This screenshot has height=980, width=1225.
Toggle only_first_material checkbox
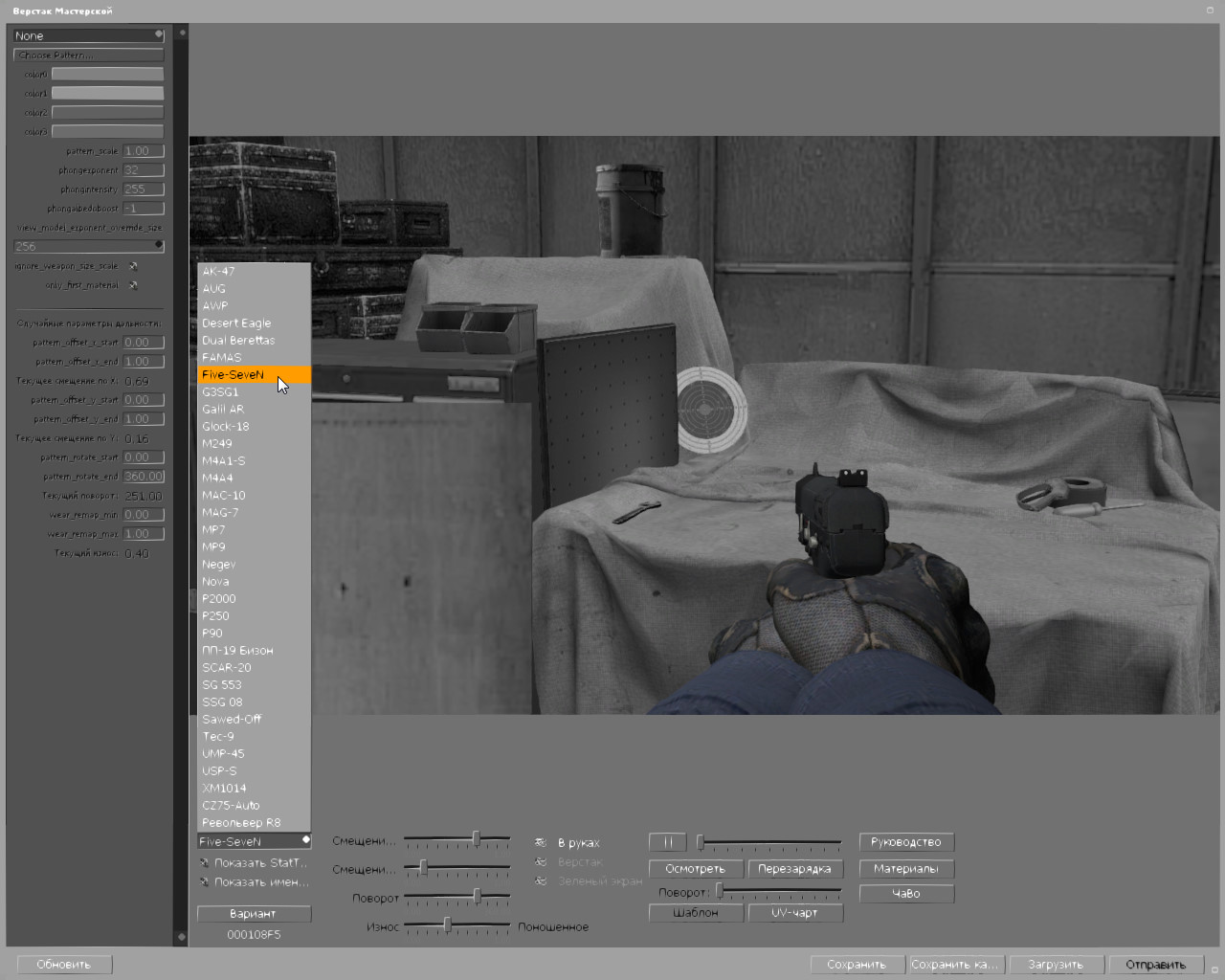133,285
